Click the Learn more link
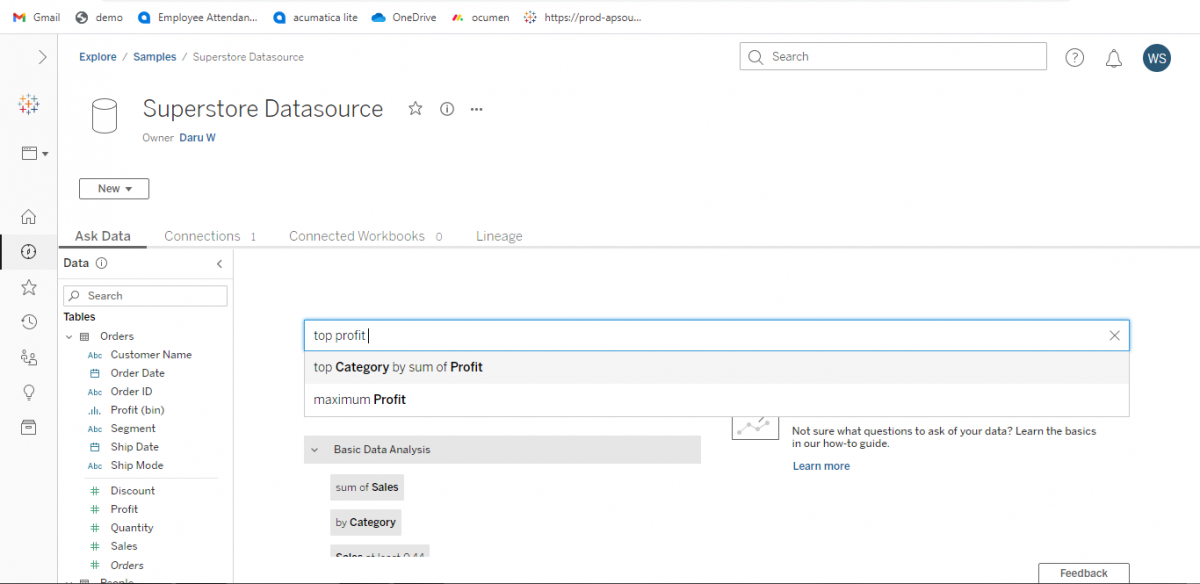The width and height of the screenshot is (1200, 584). [821, 465]
